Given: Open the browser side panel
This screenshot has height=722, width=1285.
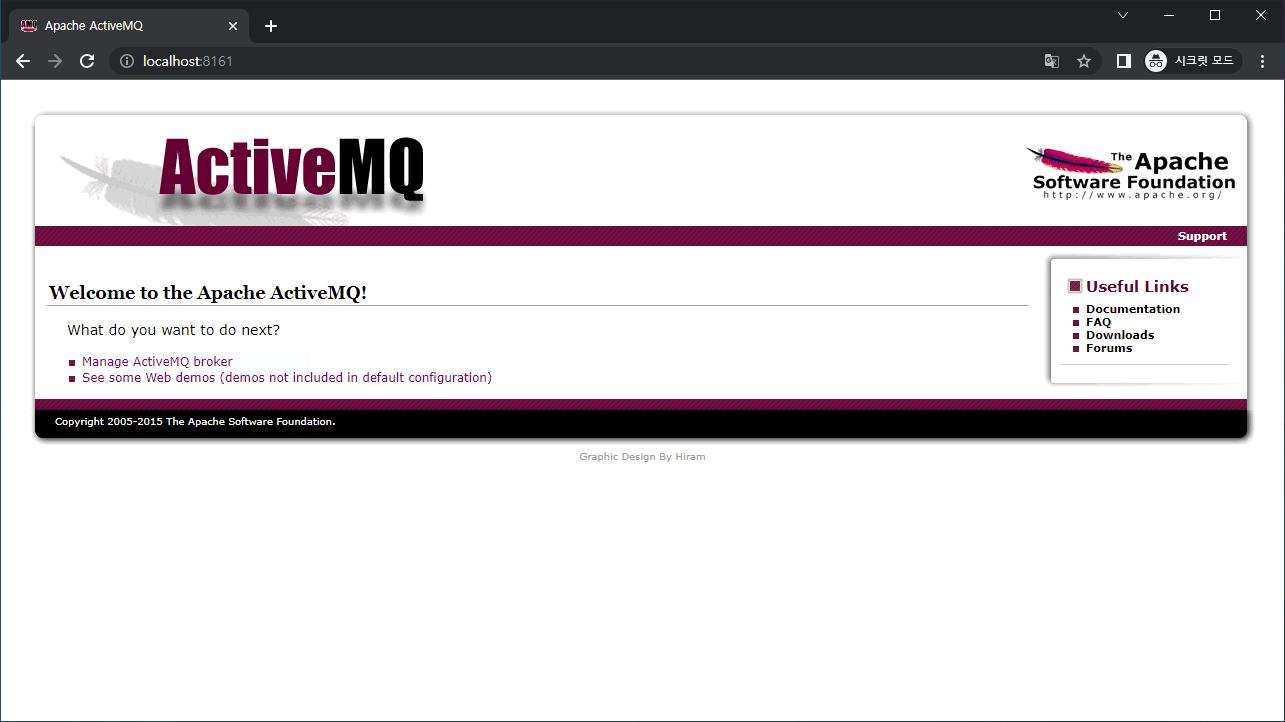Looking at the screenshot, I should (x=1122, y=61).
